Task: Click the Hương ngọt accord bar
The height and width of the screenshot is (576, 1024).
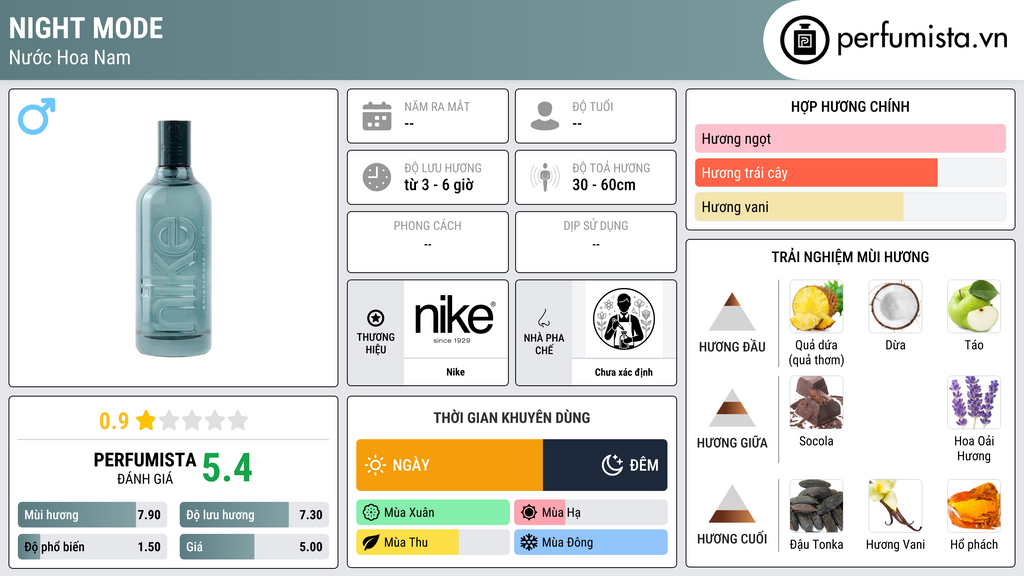Action: tap(850, 138)
